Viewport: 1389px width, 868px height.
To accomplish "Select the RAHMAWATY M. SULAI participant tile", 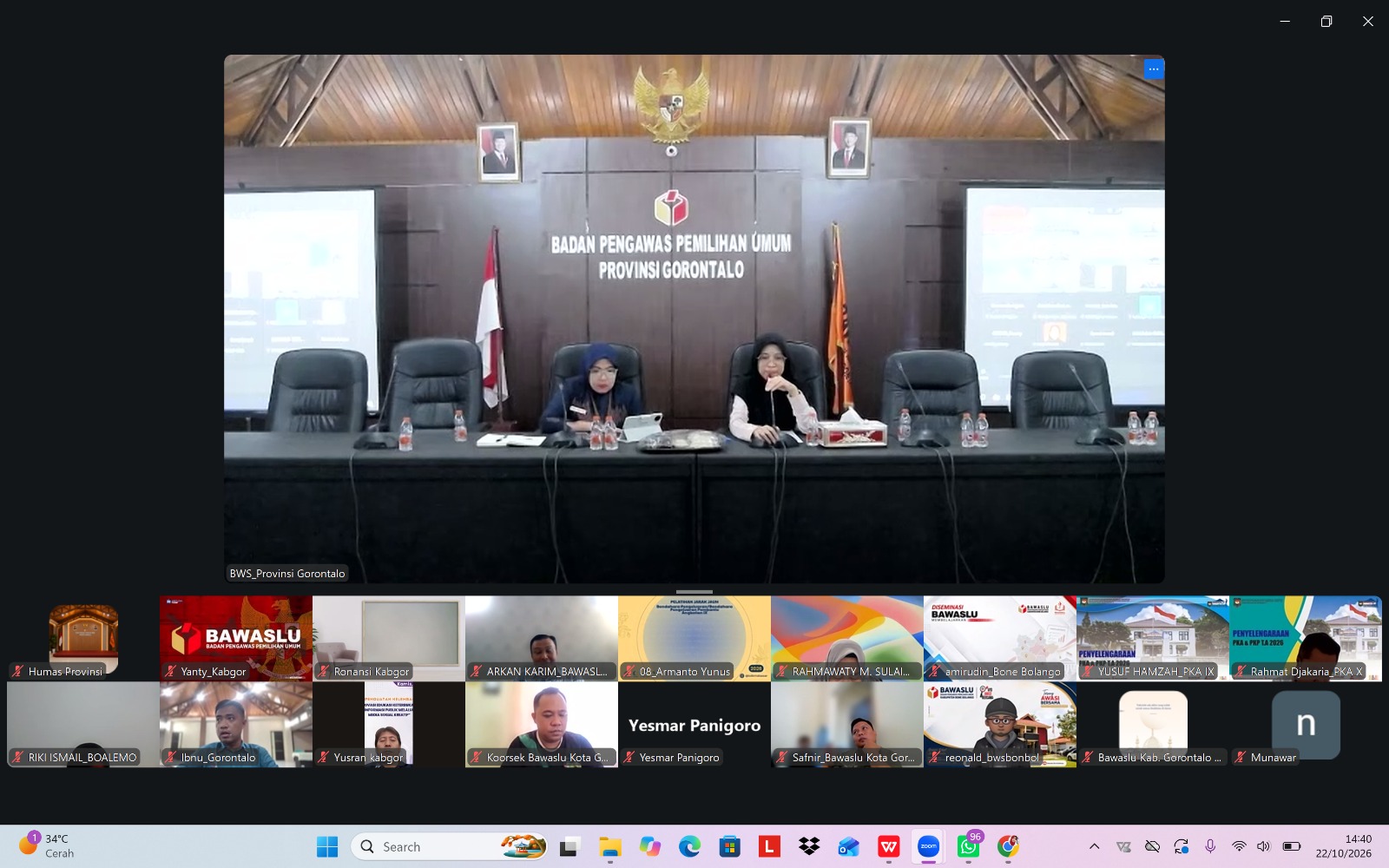I will tap(847, 638).
